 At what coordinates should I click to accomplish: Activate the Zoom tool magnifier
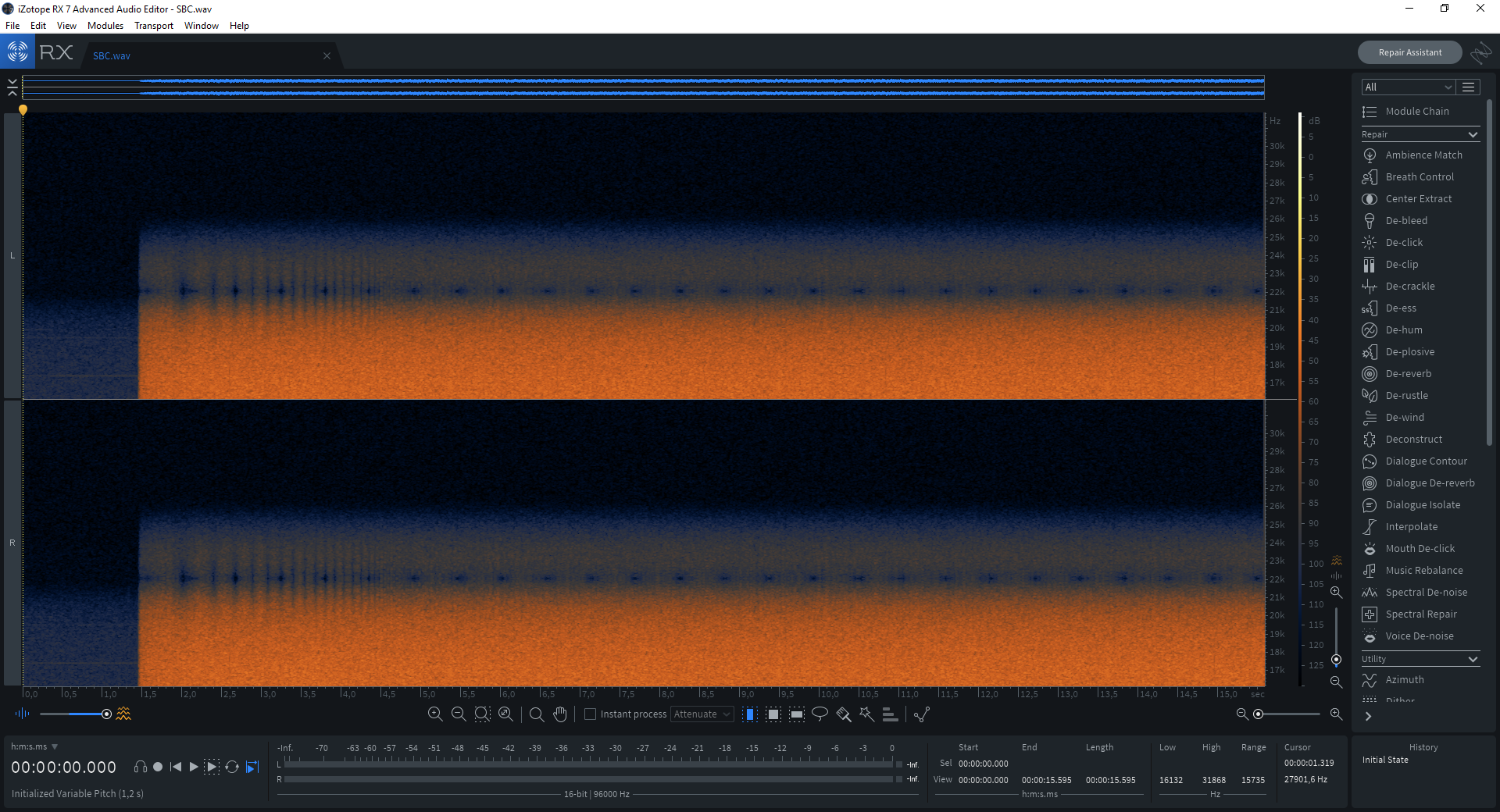point(537,714)
